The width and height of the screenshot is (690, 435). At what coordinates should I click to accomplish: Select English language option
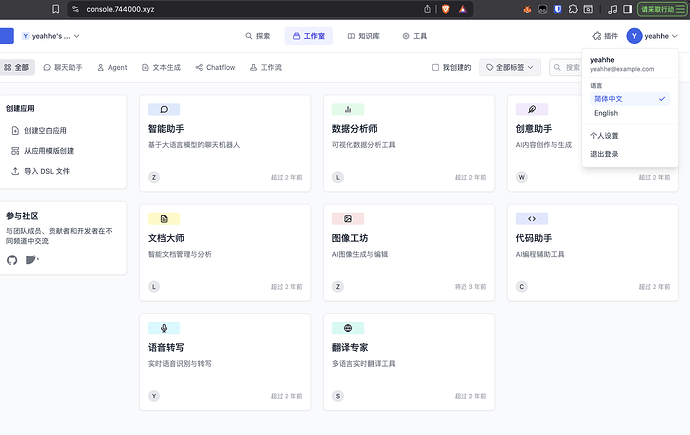tap(630, 113)
